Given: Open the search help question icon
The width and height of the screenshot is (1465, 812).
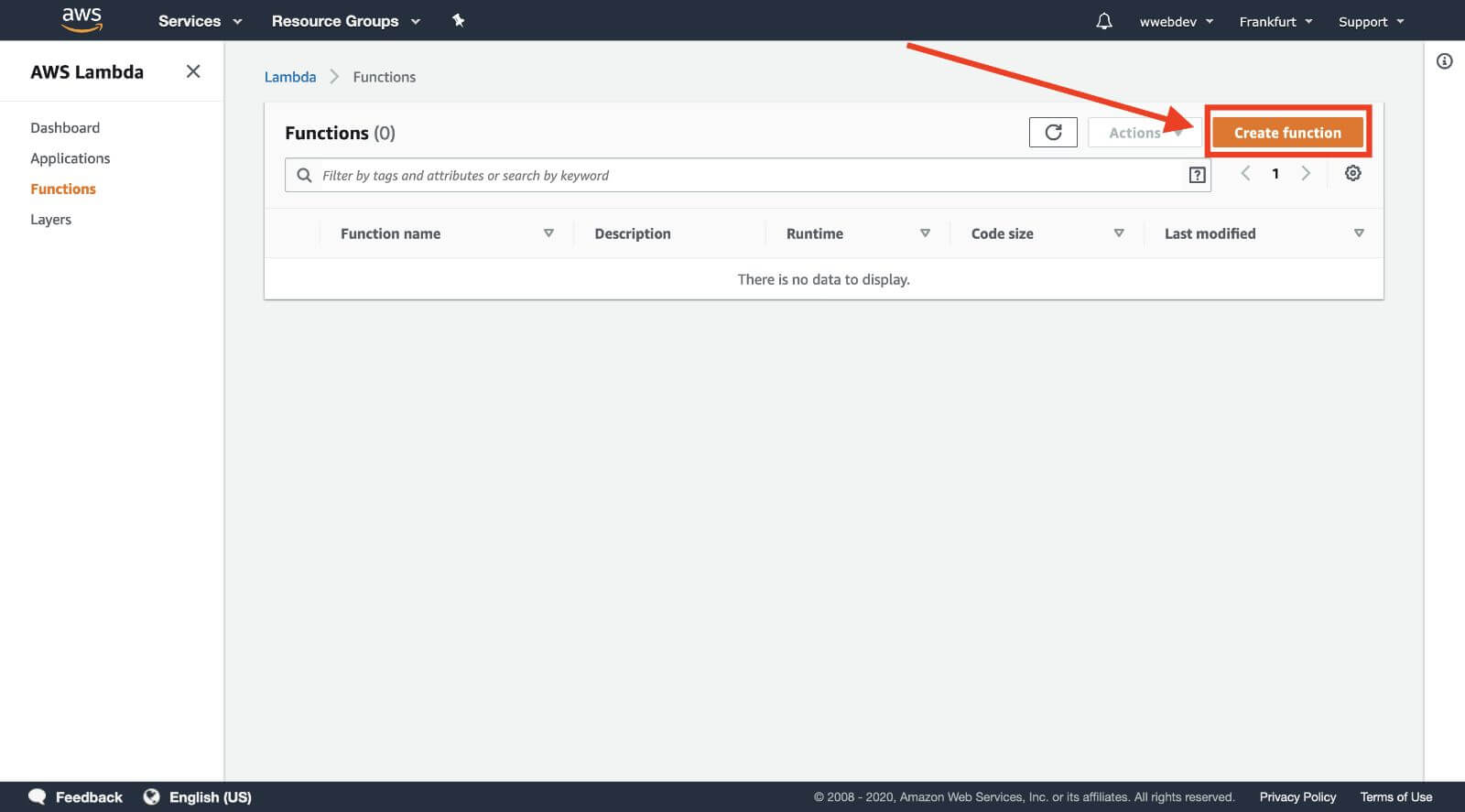Looking at the screenshot, I should [x=1197, y=175].
